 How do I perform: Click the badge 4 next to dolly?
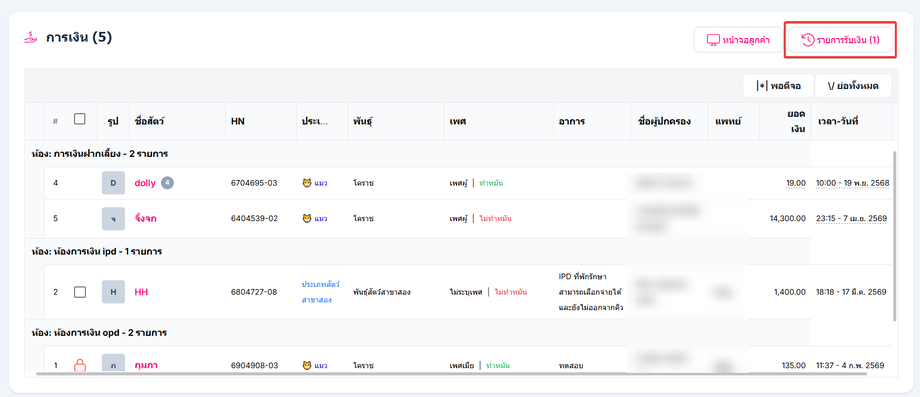(x=167, y=183)
